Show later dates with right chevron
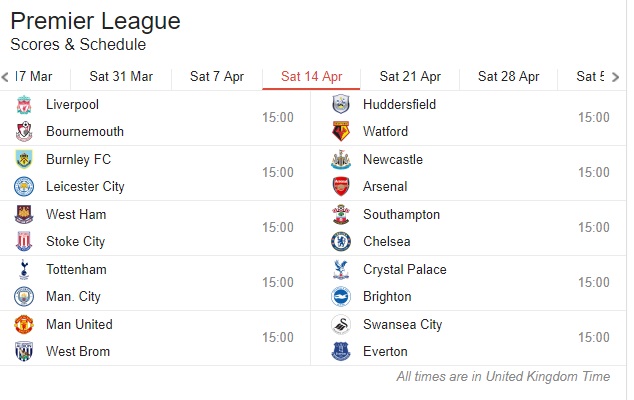Image resolution: width=634 pixels, height=400 pixels. click(615, 77)
